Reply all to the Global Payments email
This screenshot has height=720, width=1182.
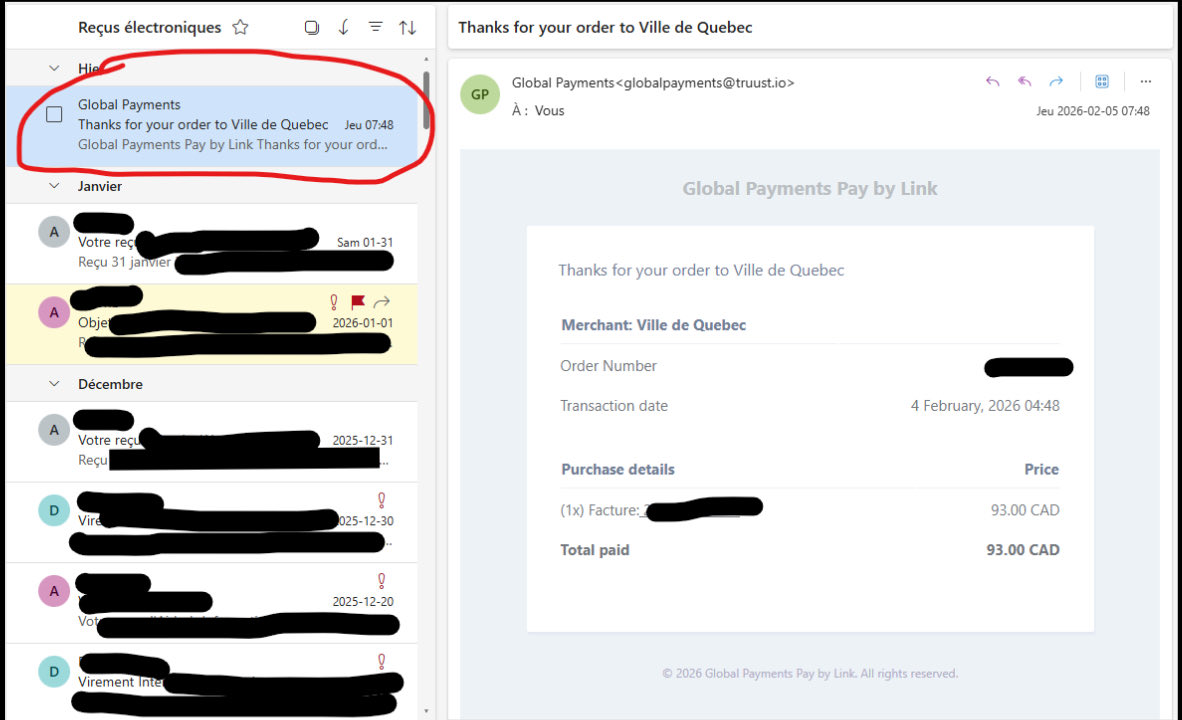tap(1024, 81)
